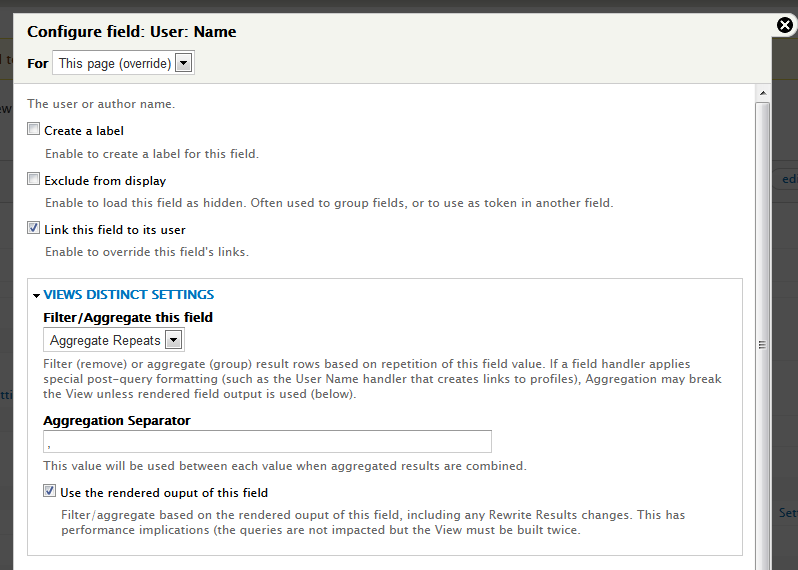The width and height of the screenshot is (798, 570).
Task: Uncheck Link this field to its user
Action: (34, 229)
